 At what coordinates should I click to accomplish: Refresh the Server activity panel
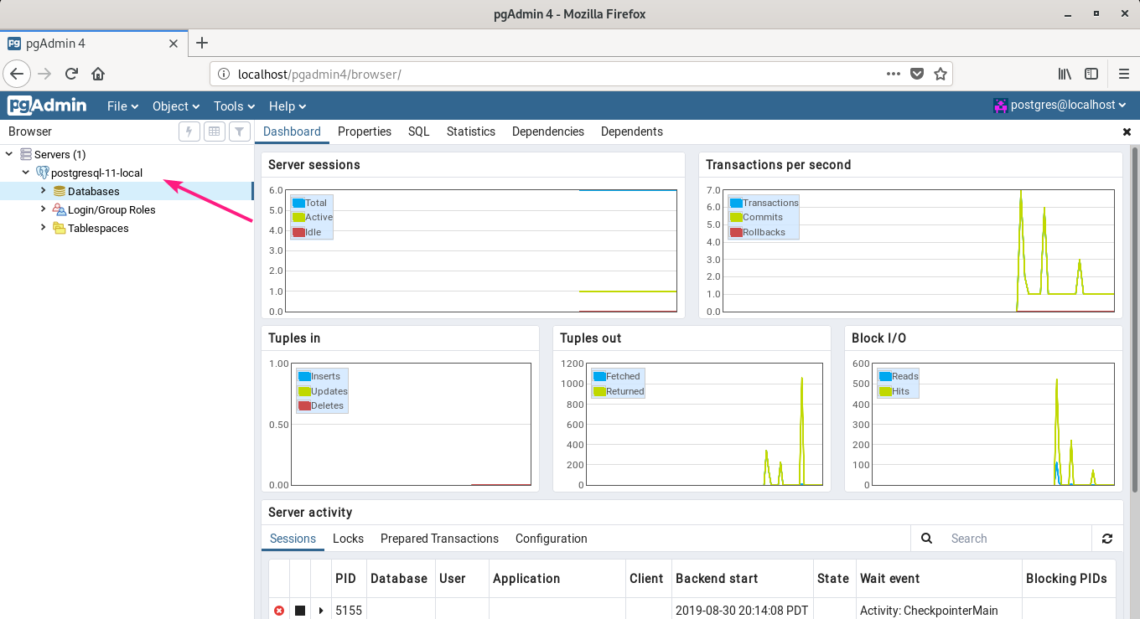tap(1107, 539)
